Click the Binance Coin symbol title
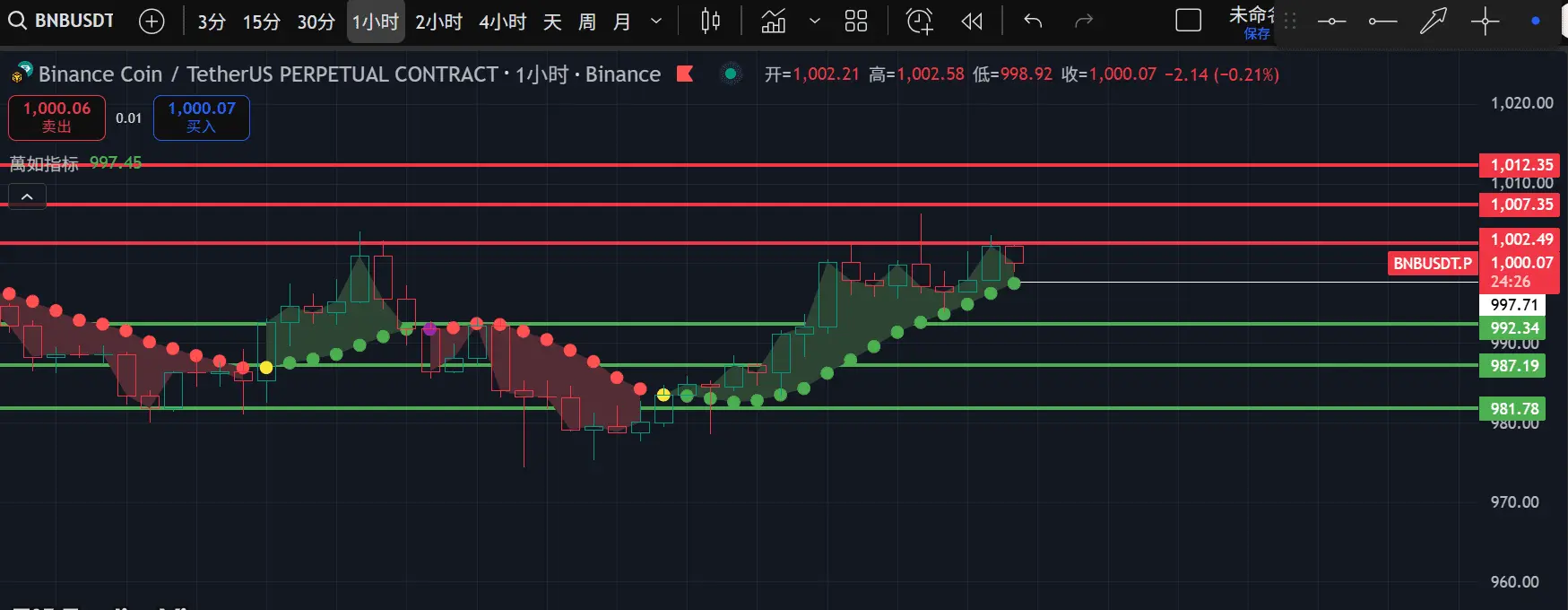 [x=349, y=74]
